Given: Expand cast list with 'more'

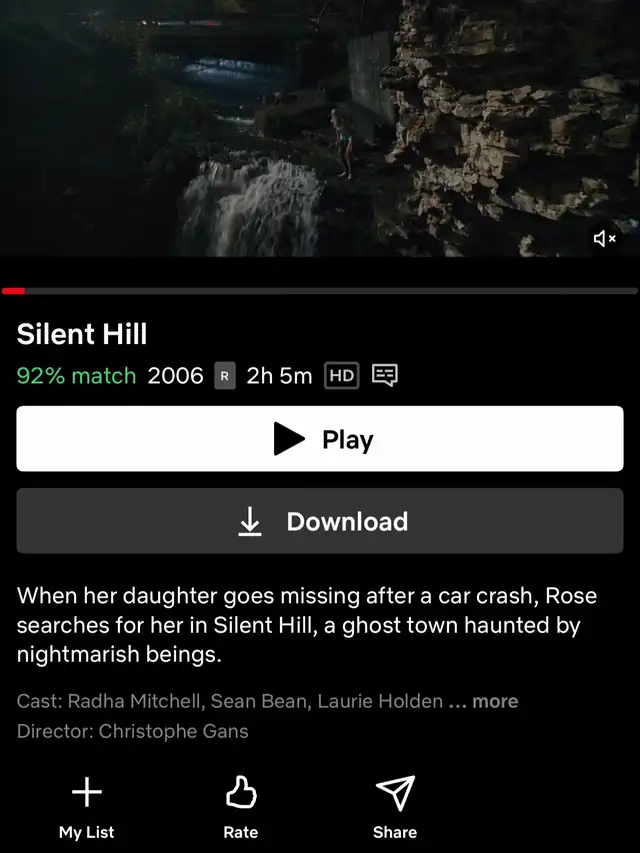Looking at the screenshot, I should 495,701.
